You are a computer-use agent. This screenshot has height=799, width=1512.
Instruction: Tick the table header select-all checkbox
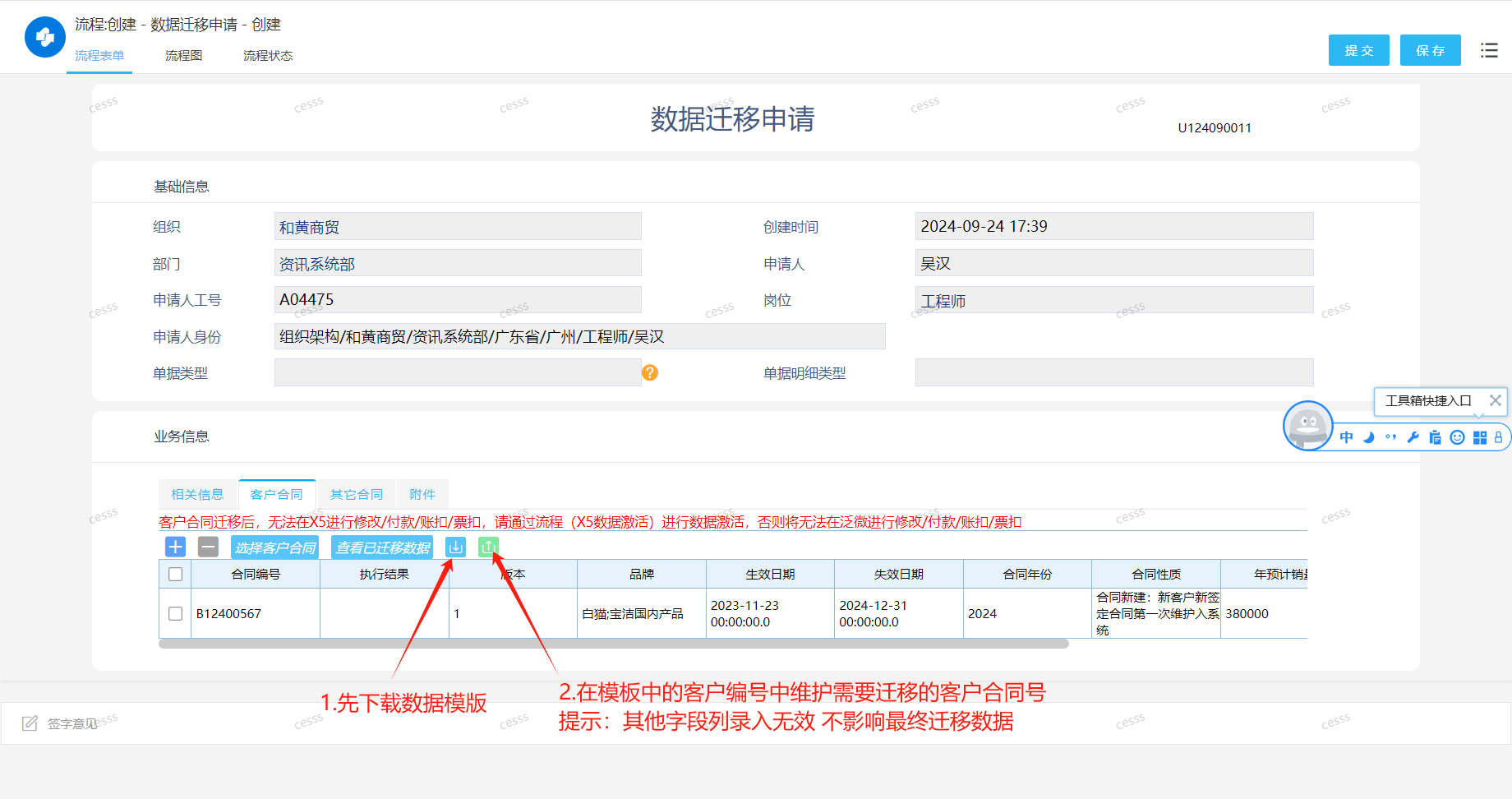pos(175,574)
